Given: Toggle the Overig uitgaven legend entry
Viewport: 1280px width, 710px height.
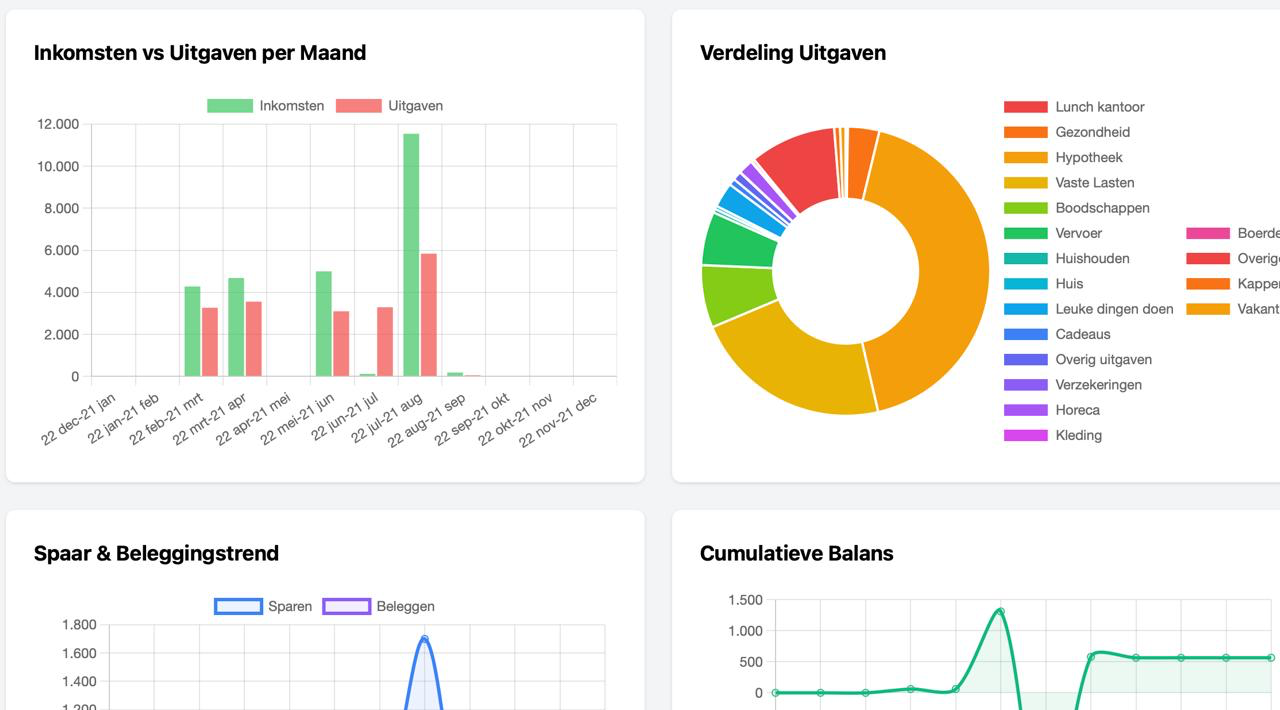Looking at the screenshot, I should pos(1078,359).
